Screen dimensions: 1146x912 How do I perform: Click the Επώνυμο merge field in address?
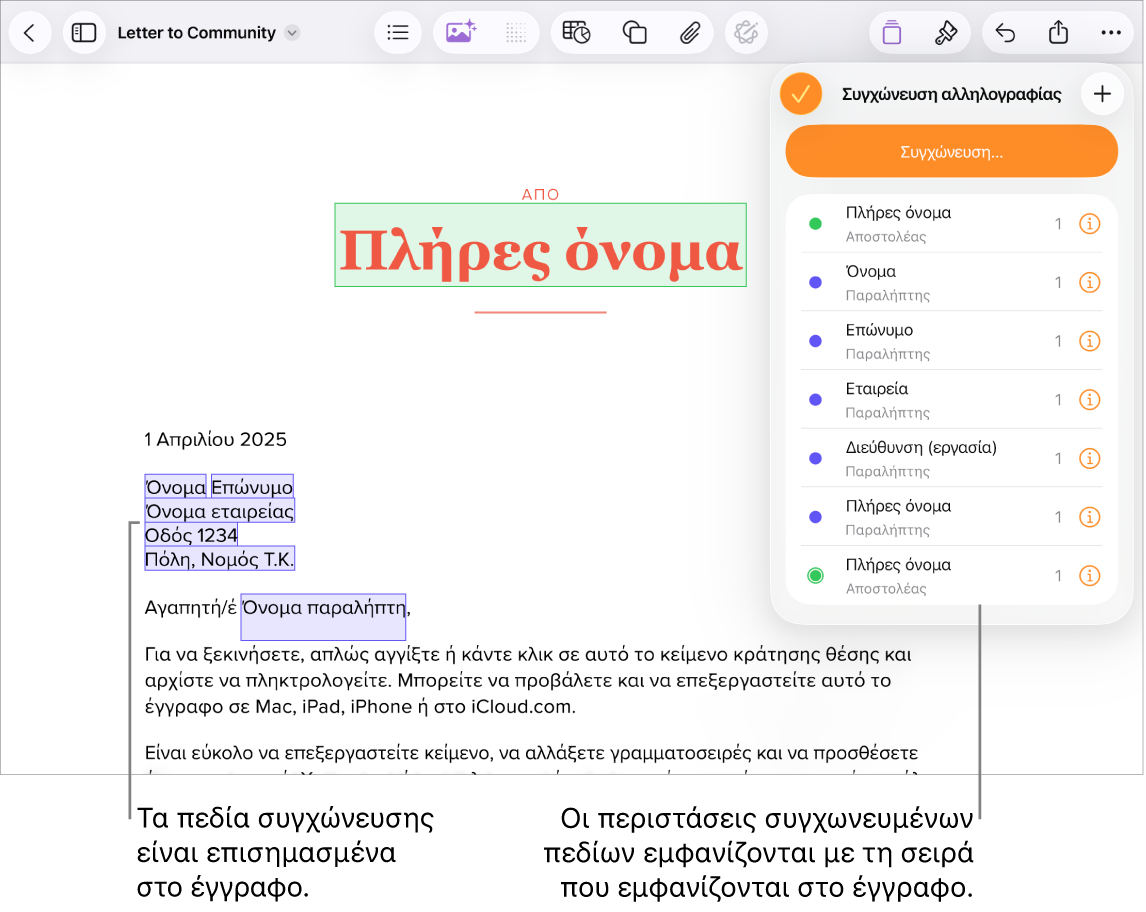[252, 487]
